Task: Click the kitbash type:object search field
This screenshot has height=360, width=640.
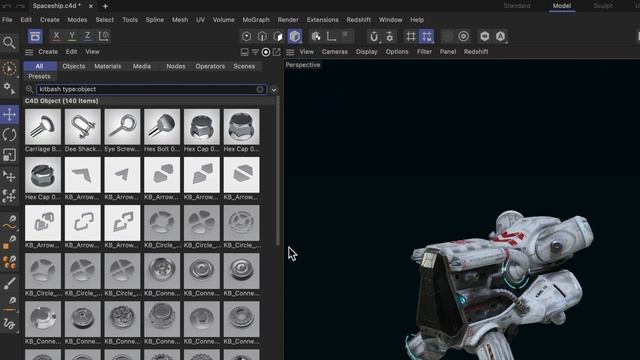Action: [x=151, y=89]
